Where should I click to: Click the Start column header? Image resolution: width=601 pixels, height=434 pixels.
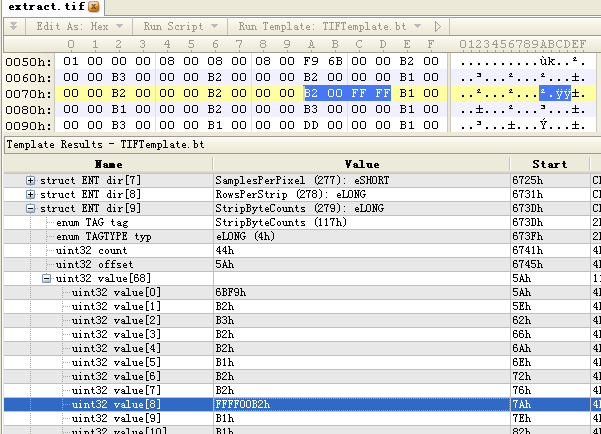click(x=550, y=164)
